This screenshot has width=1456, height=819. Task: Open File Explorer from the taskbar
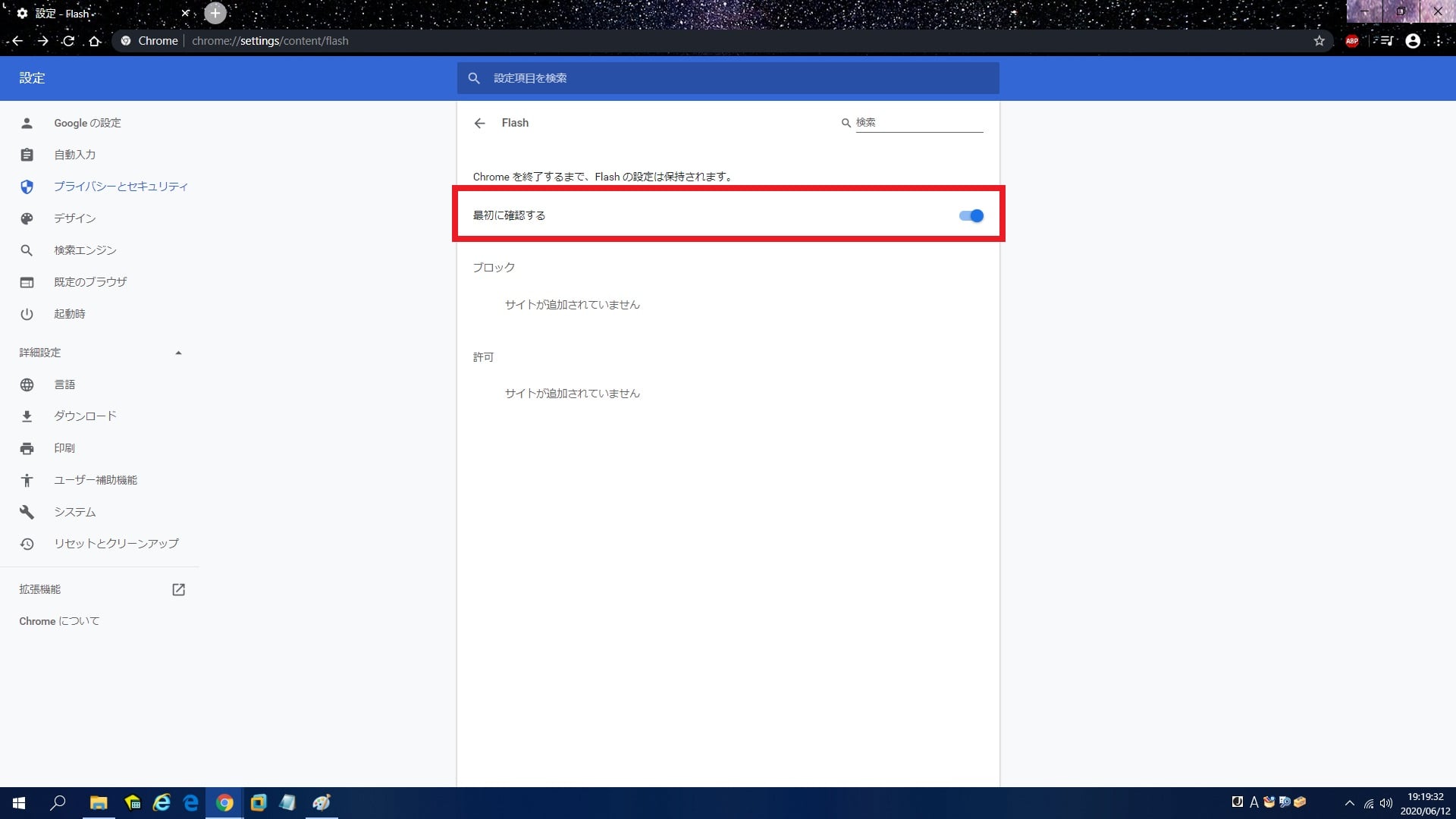(x=99, y=803)
